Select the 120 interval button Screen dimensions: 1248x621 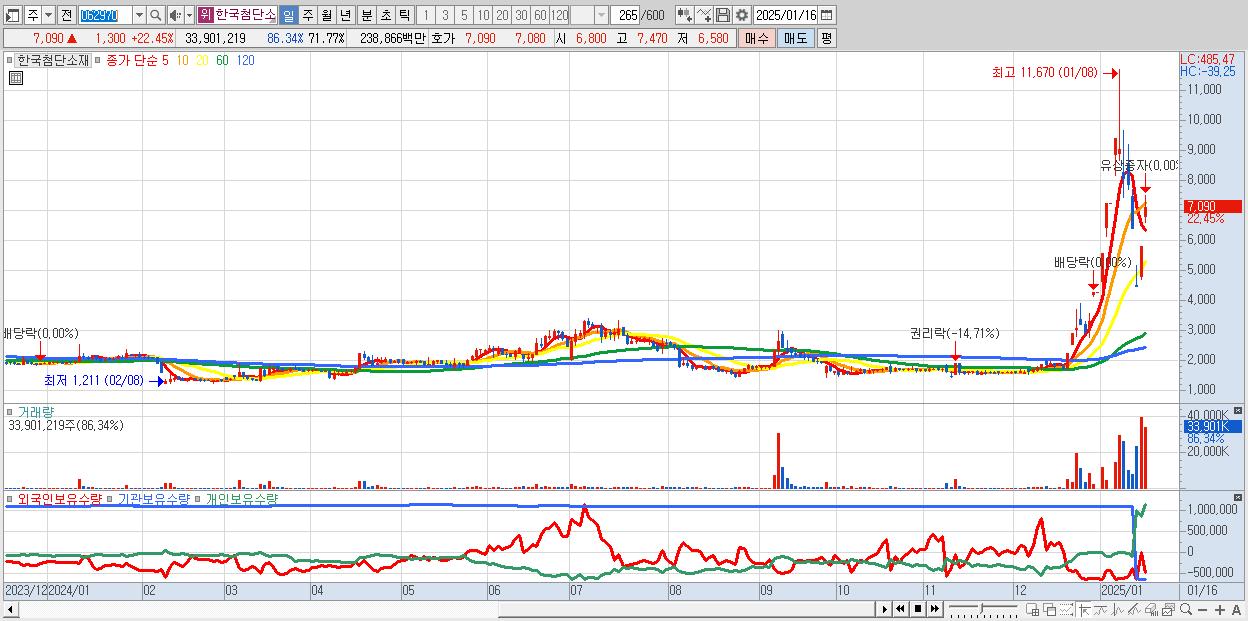(560, 15)
